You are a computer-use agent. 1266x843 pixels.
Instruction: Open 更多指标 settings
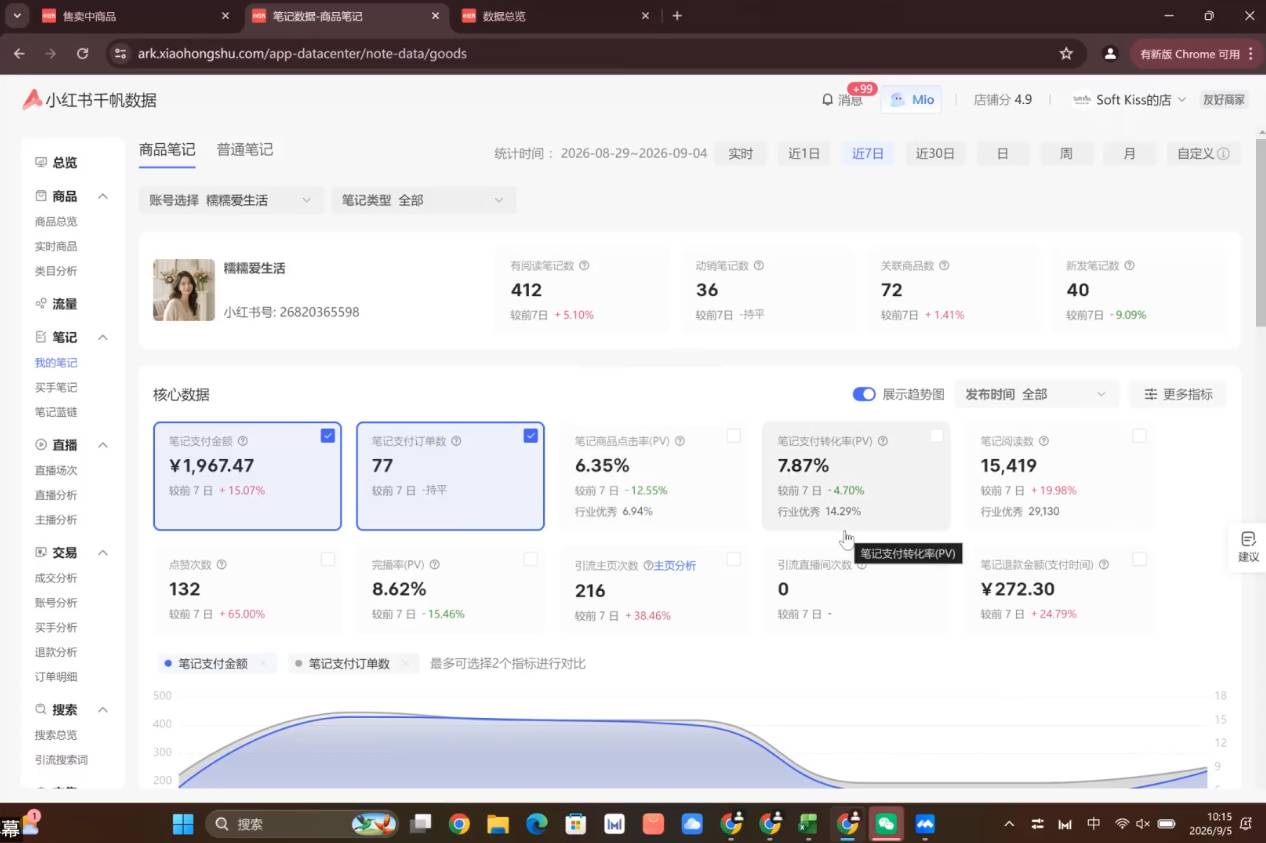point(1178,394)
